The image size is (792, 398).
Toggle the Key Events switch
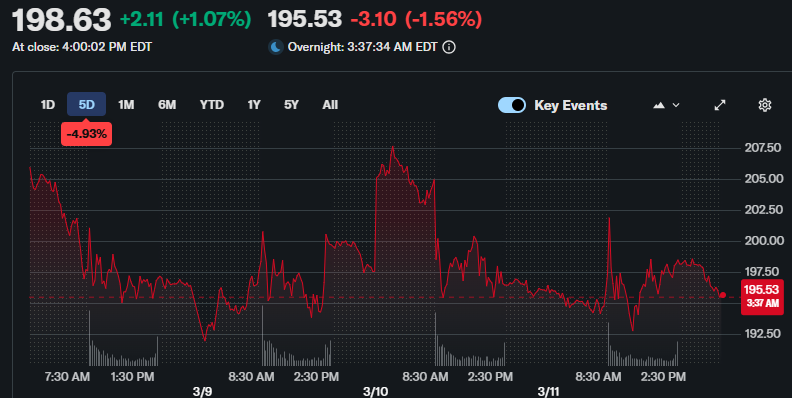tap(512, 105)
